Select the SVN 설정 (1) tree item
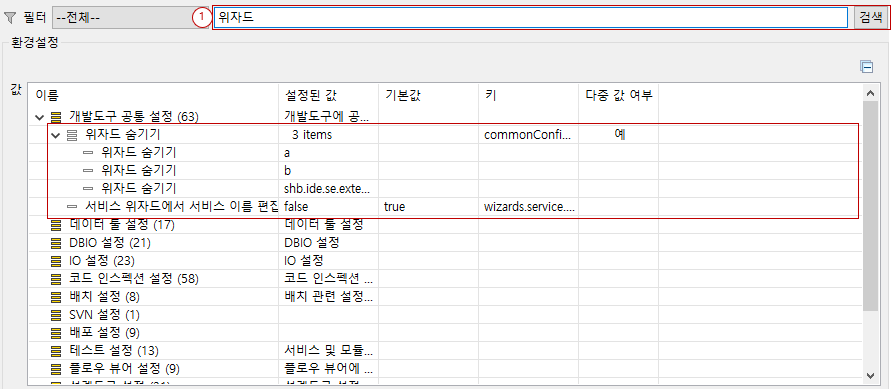The width and height of the screenshot is (891, 389). coord(104,315)
